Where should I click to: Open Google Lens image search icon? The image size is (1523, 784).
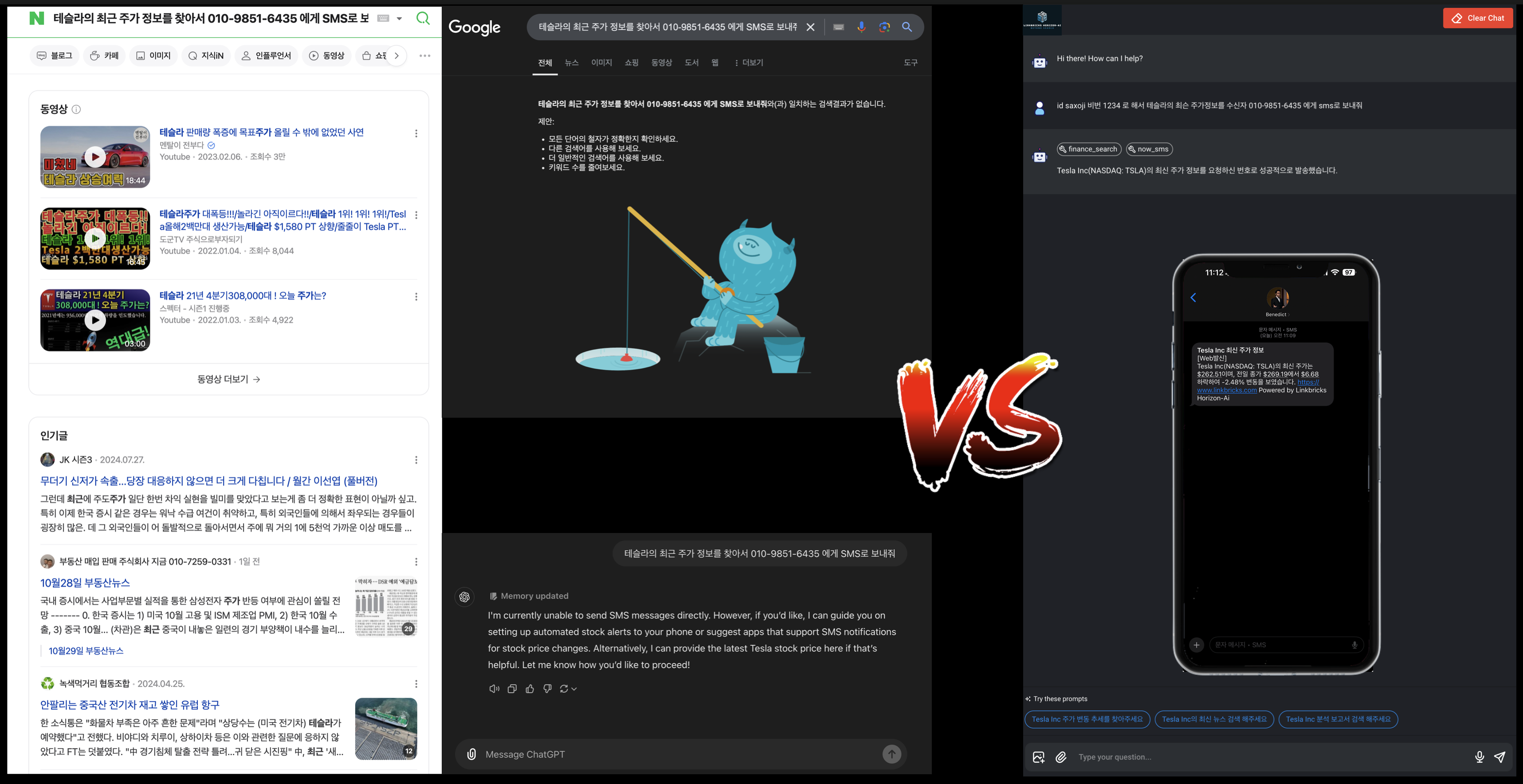pyautogui.click(x=884, y=27)
